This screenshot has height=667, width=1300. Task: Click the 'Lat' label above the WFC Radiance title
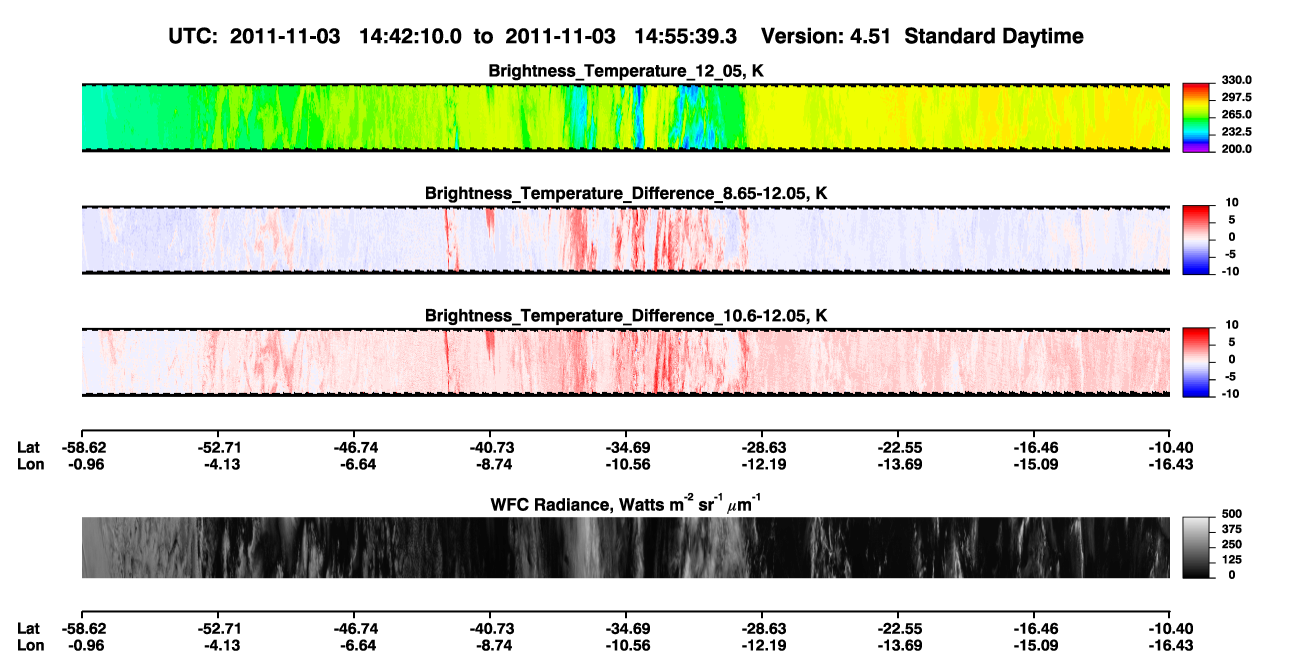point(29,448)
